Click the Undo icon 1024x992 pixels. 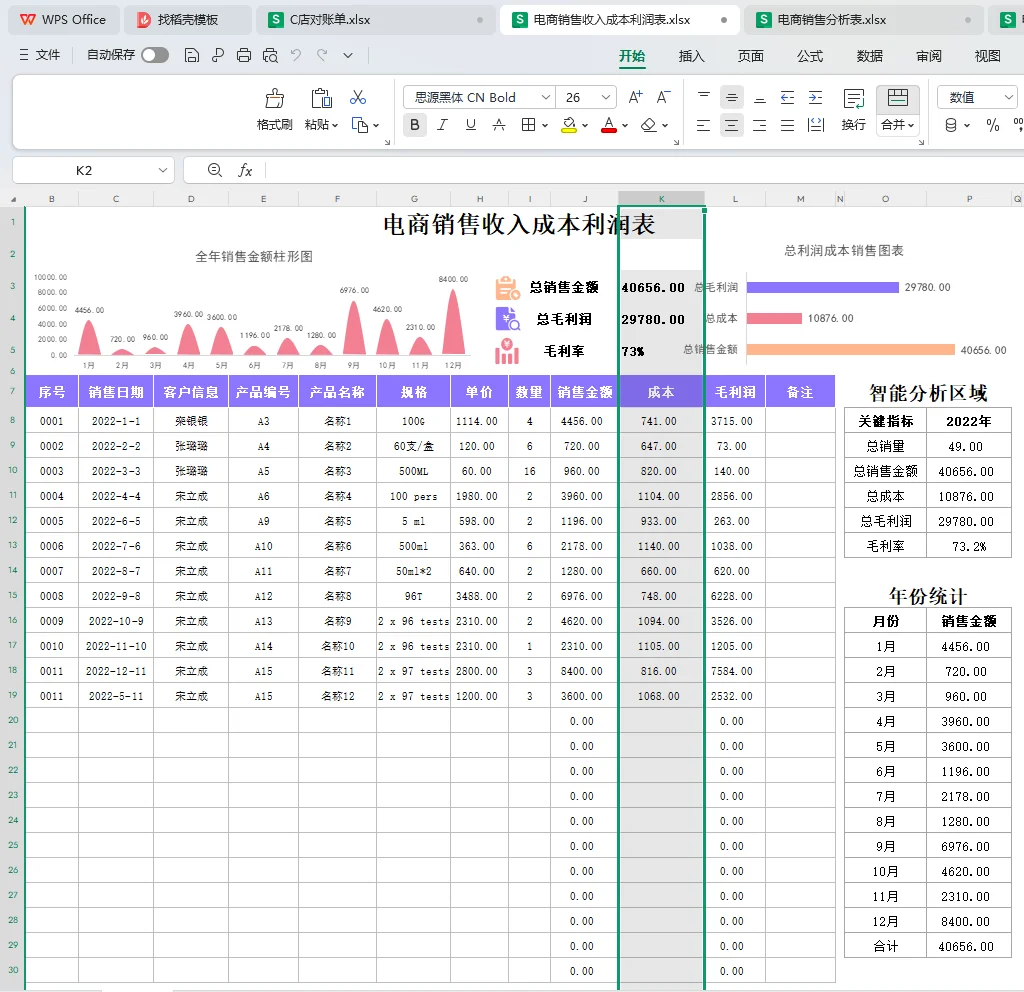[x=295, y=55]
